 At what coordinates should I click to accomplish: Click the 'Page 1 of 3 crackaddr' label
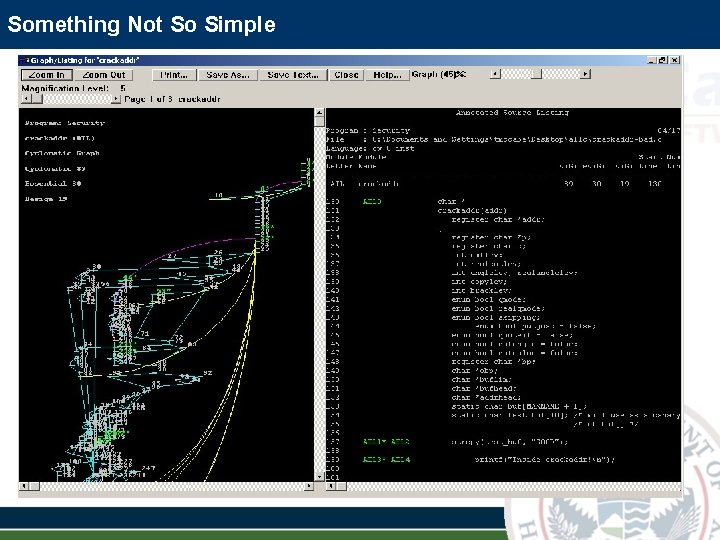click(172, 99)
